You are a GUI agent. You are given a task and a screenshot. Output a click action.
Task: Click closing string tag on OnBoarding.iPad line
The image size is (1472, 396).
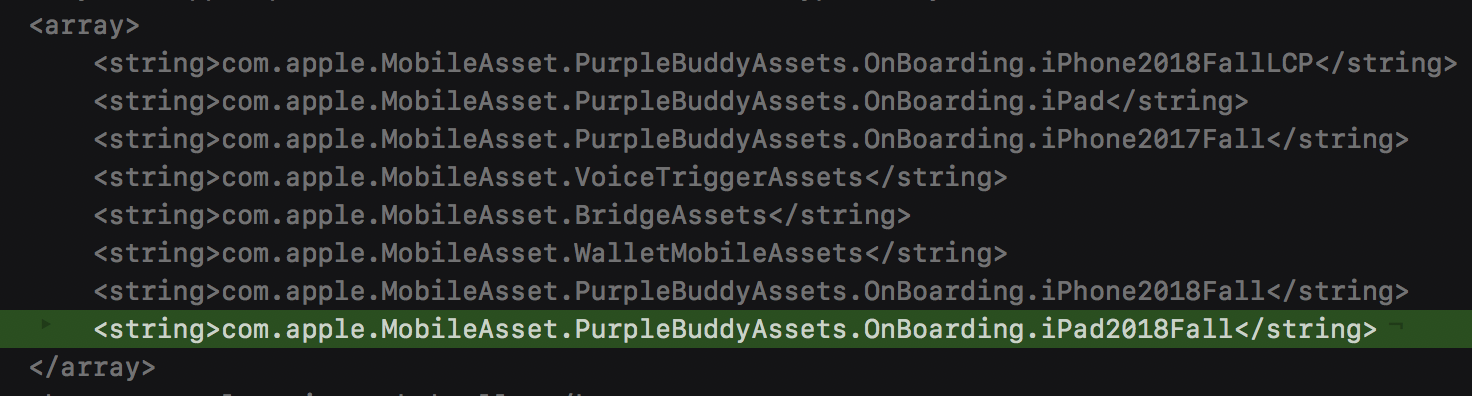click(x=1177, y=102)
